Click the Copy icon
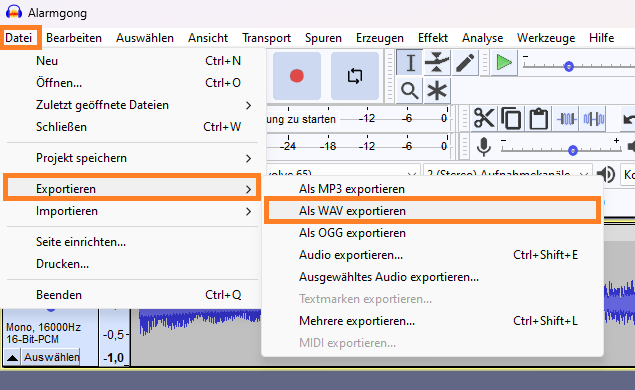Viewport: 635px width, 390px height. (x=511, y=119)
